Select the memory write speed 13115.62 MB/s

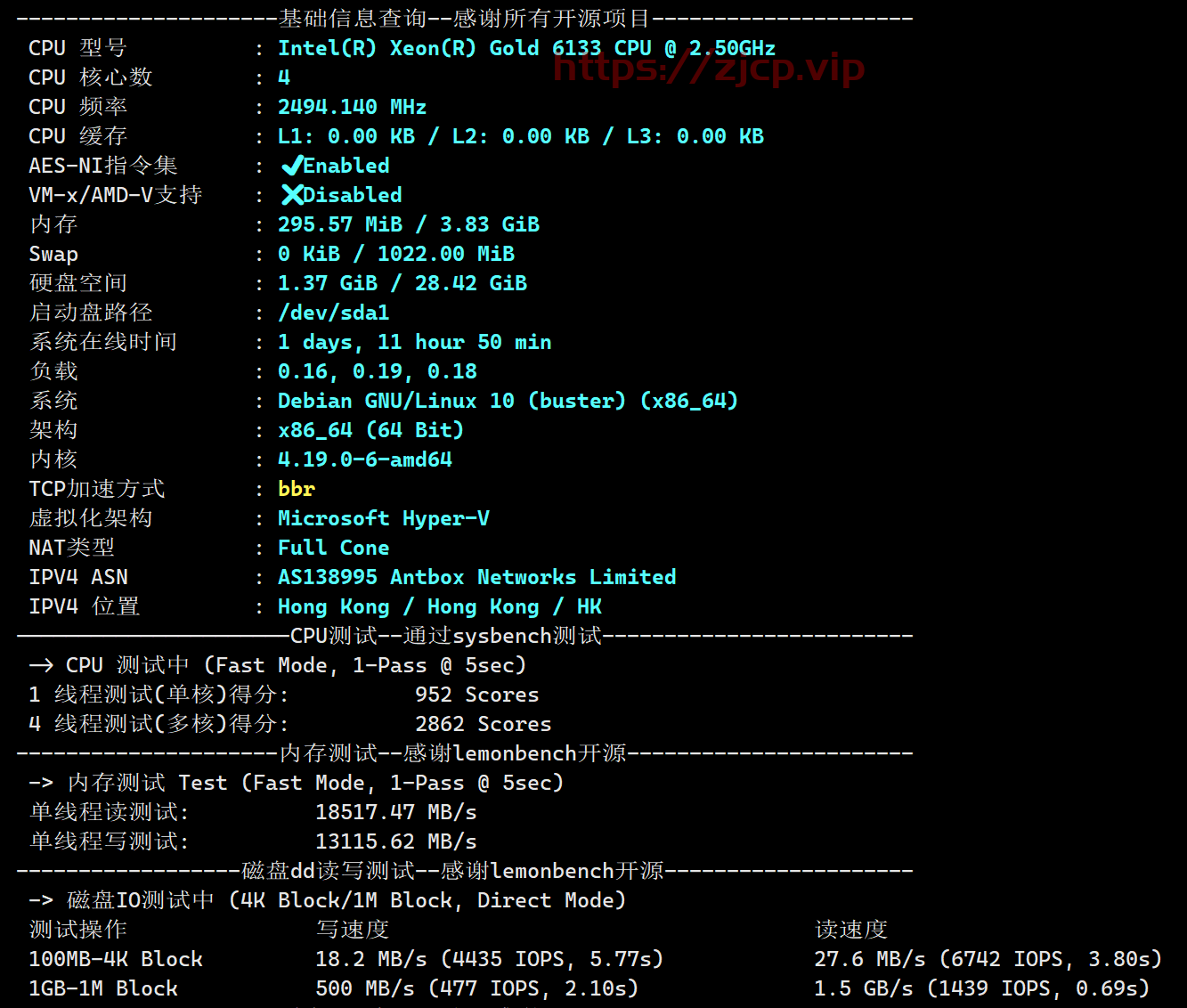[396, 841]
